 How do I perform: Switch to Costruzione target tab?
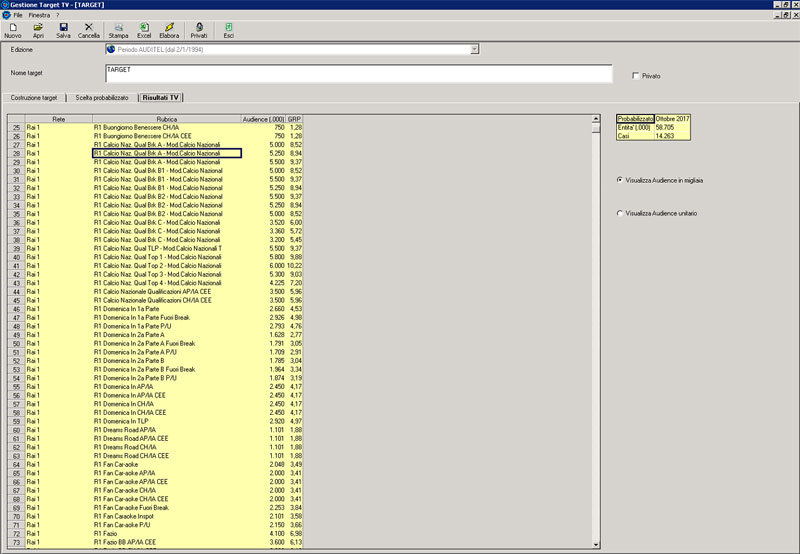pos(35,97)
